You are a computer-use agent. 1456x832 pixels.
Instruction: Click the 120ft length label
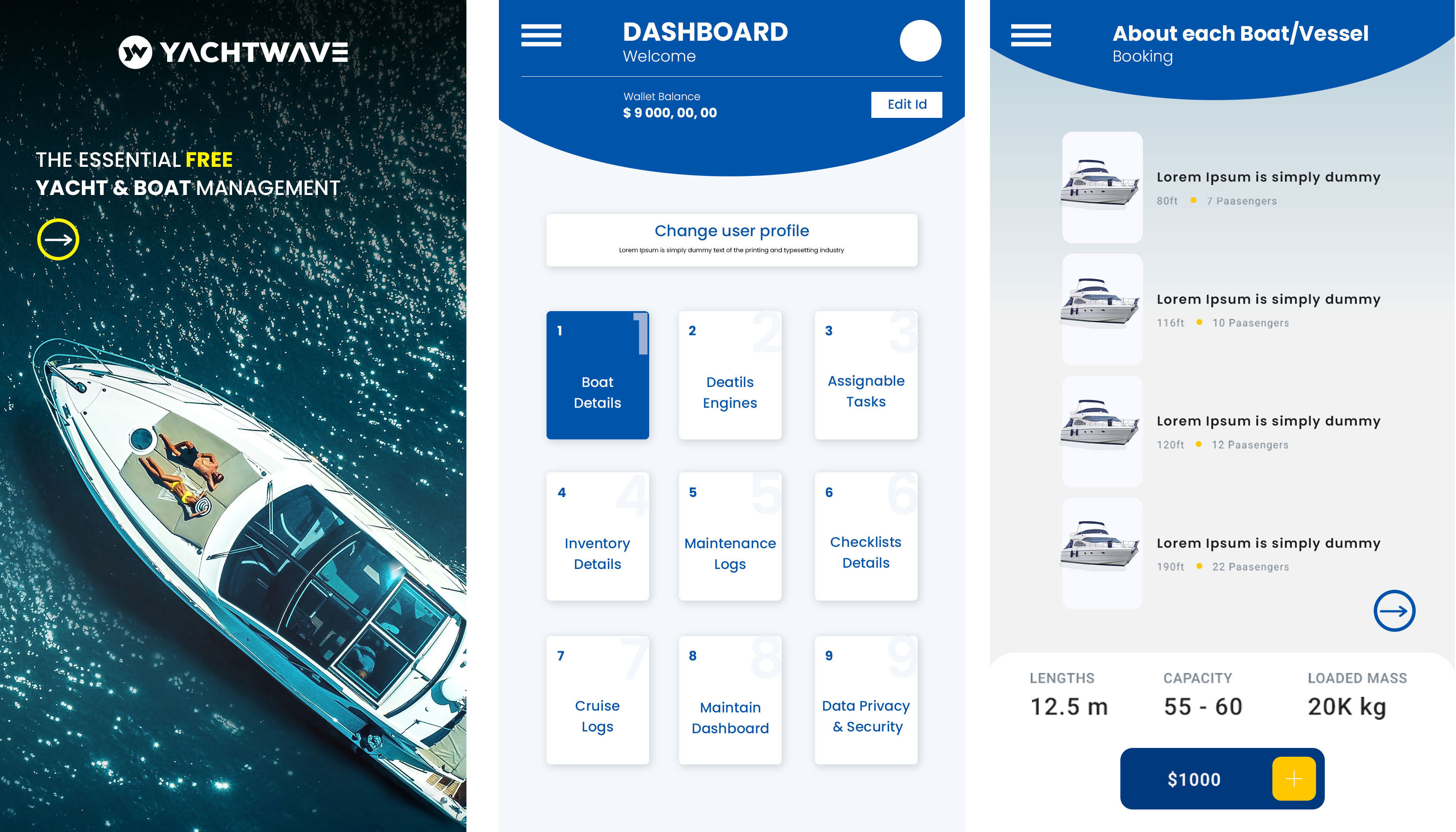[1170, 445]
